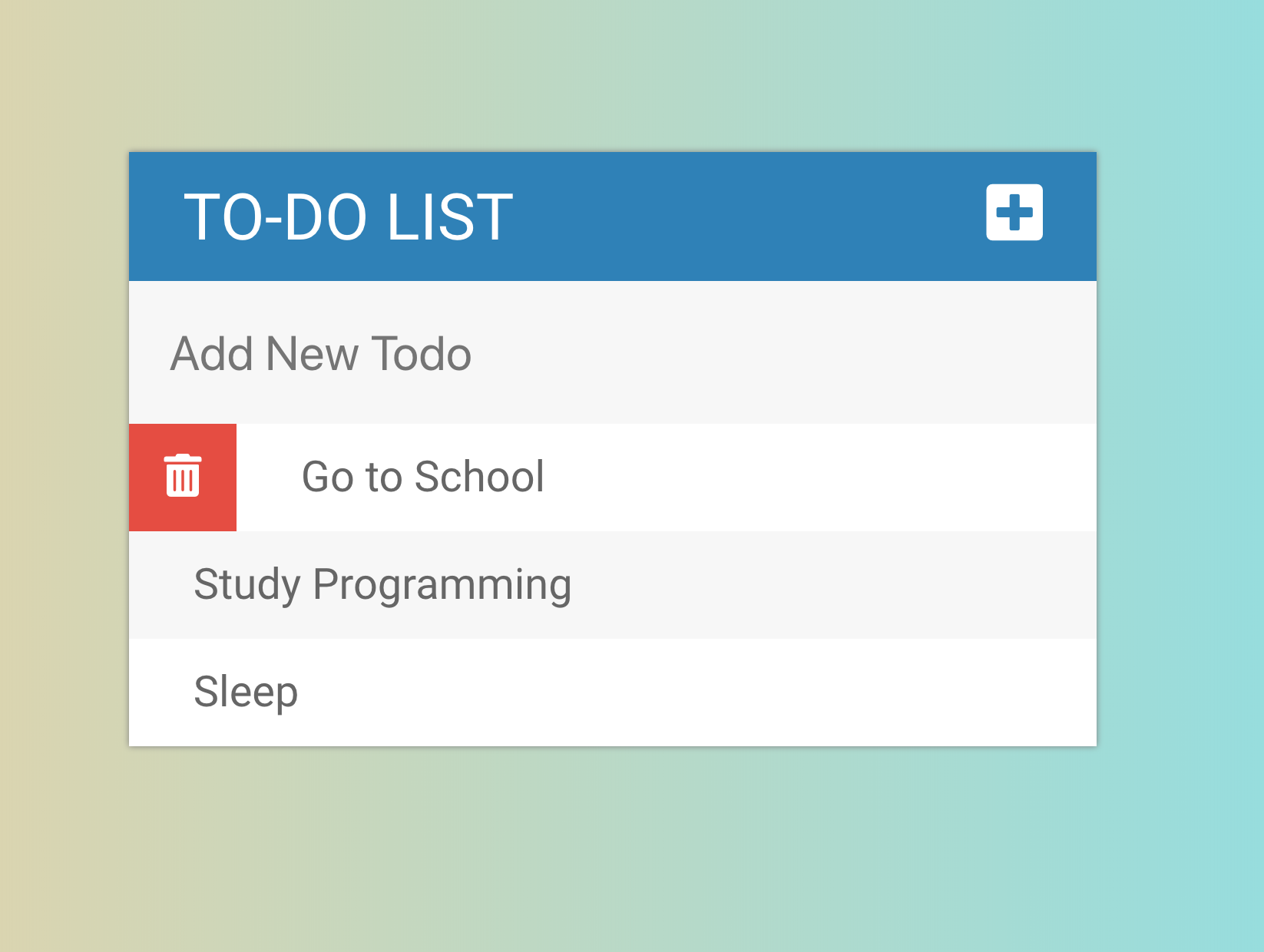Viewport: 1264px width, 952px height.
Task: Hide the new todo field via plus icon
Action: [x=1014, y=213]
